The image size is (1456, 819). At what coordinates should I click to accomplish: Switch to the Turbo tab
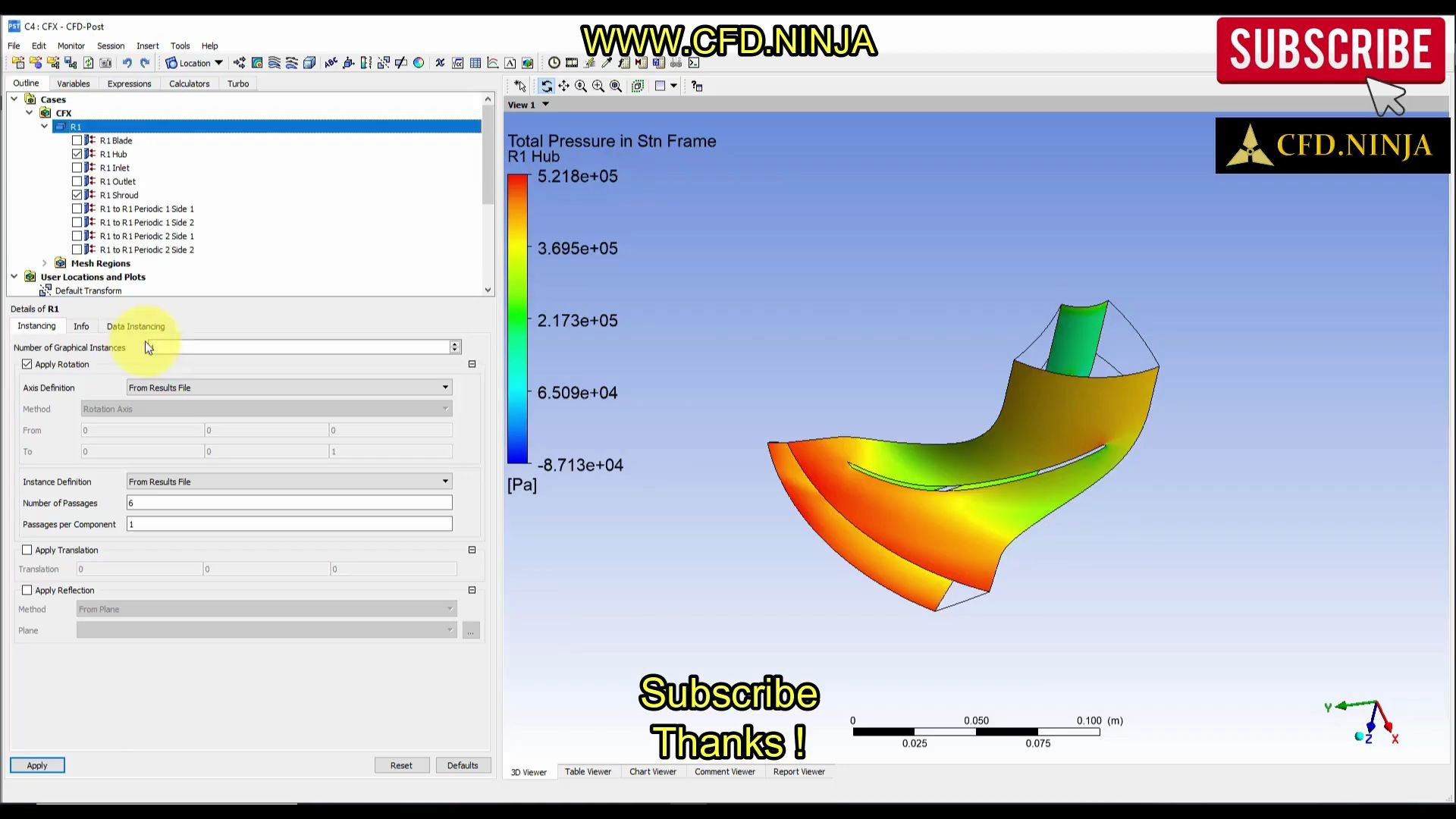tap(238, 83)
